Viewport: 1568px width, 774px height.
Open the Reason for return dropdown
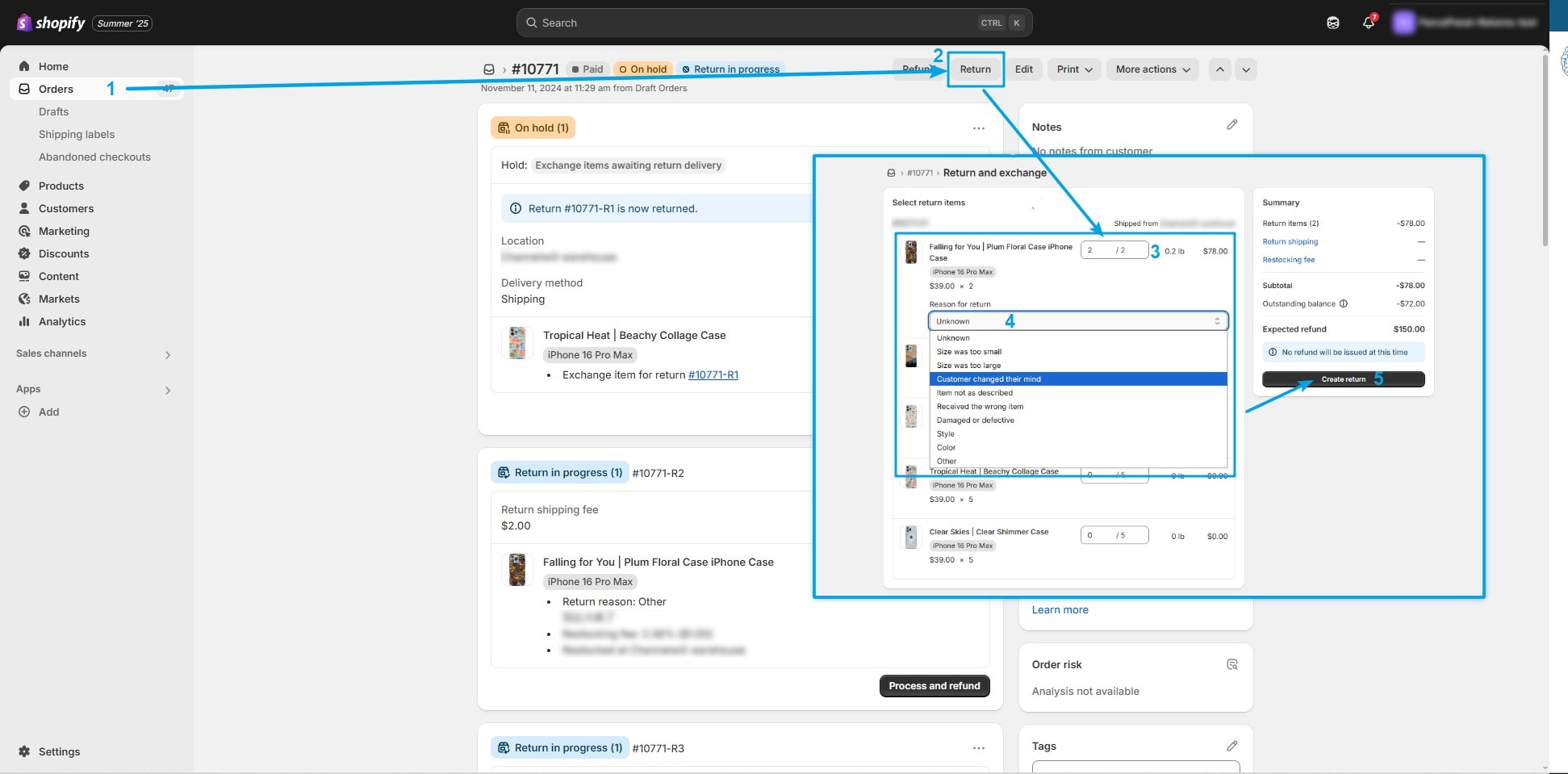1077,320
